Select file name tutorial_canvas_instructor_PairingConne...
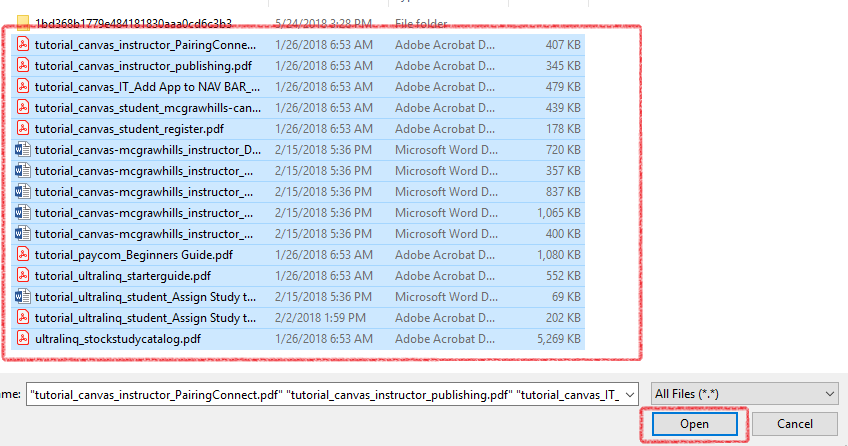Screen dimensions: 848x446 [x=145, y=45]
